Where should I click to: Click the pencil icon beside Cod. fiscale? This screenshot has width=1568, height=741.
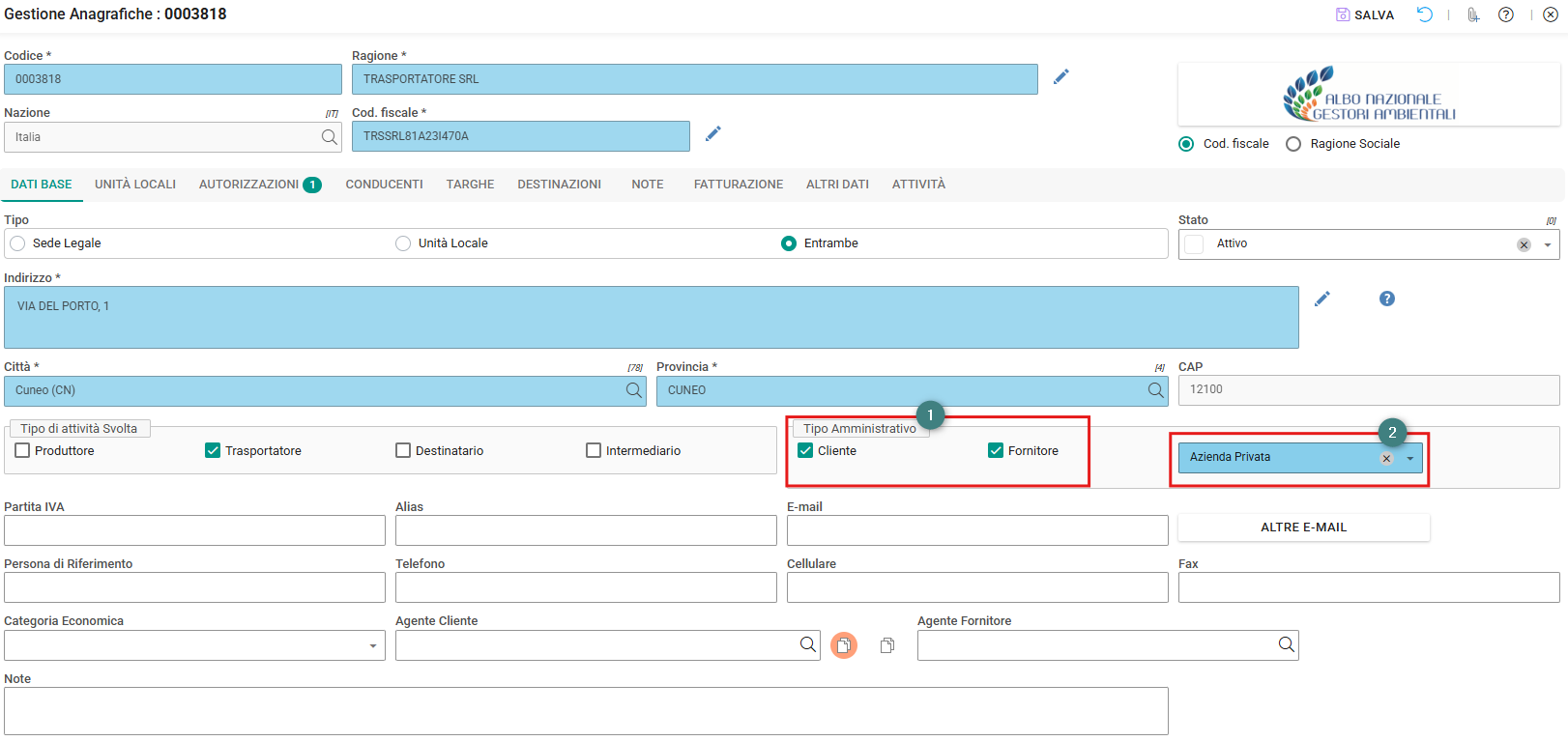(x=713, y=133)
